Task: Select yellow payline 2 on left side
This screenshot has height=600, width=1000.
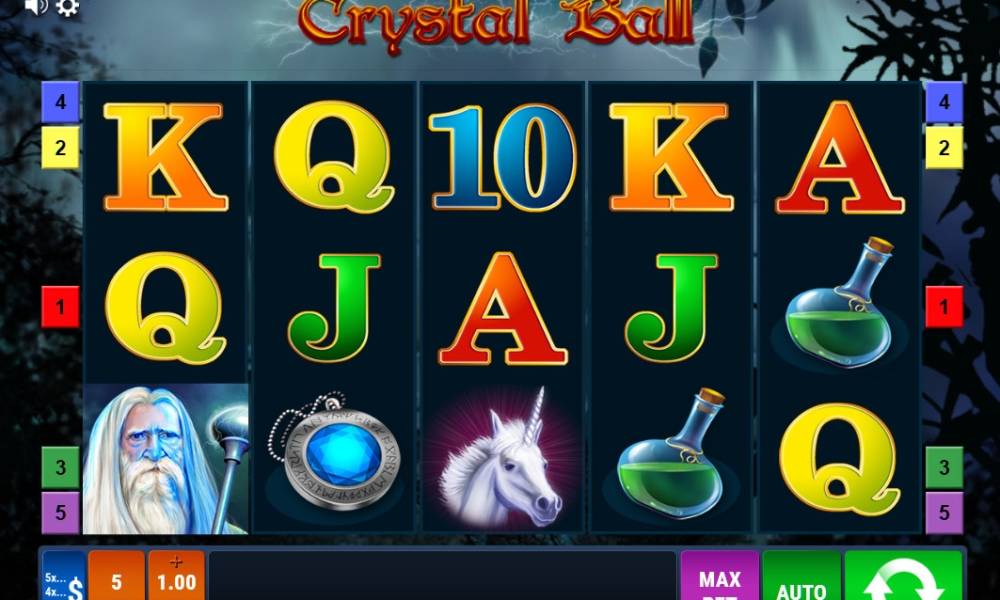Action: coord(60,148)
